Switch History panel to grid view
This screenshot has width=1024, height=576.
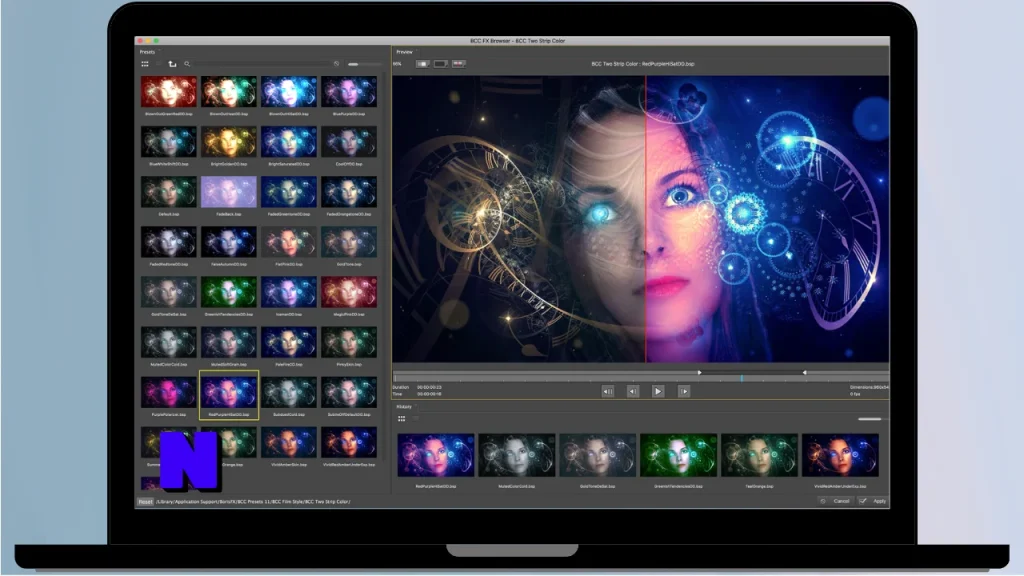coord(402,419)
